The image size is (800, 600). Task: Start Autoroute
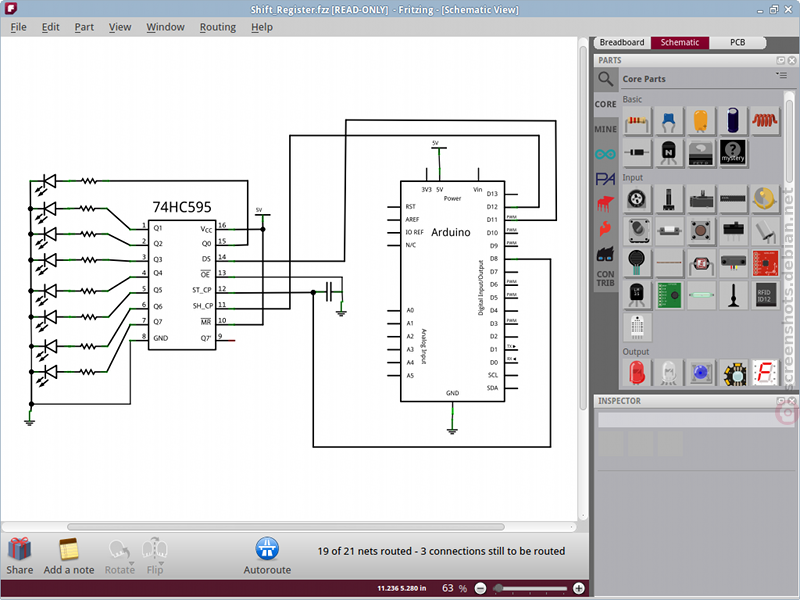(x=267, y=556)
